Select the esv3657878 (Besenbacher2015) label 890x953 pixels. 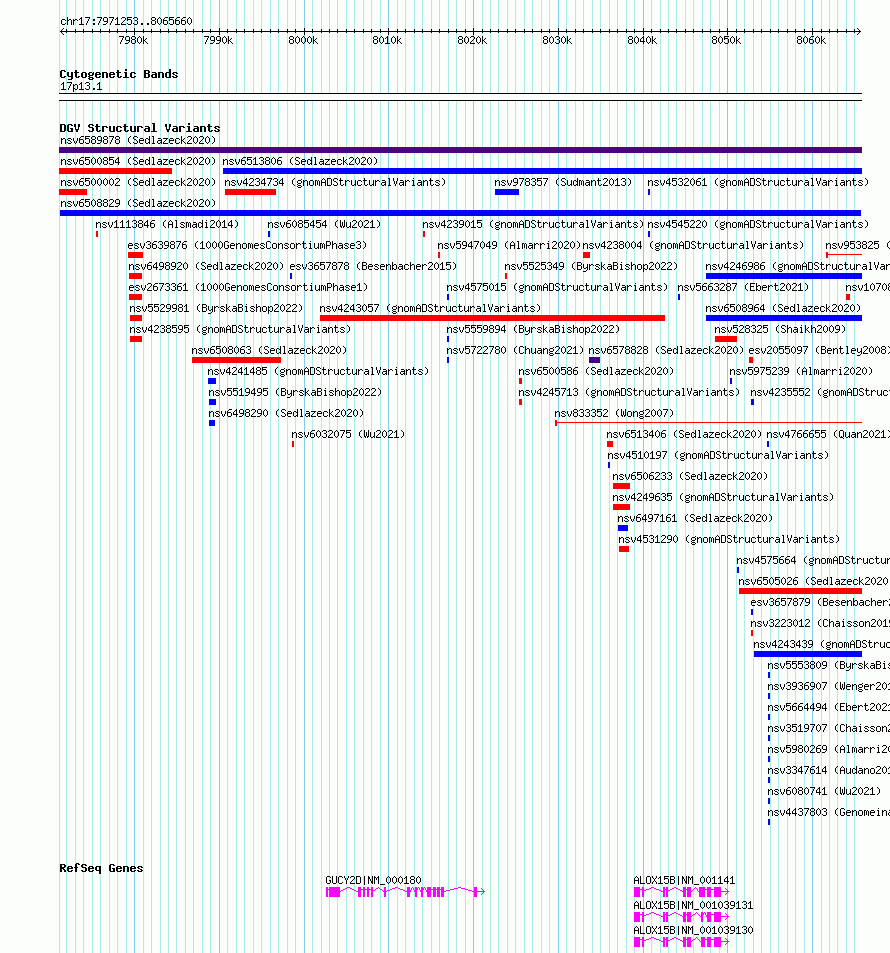373,266
